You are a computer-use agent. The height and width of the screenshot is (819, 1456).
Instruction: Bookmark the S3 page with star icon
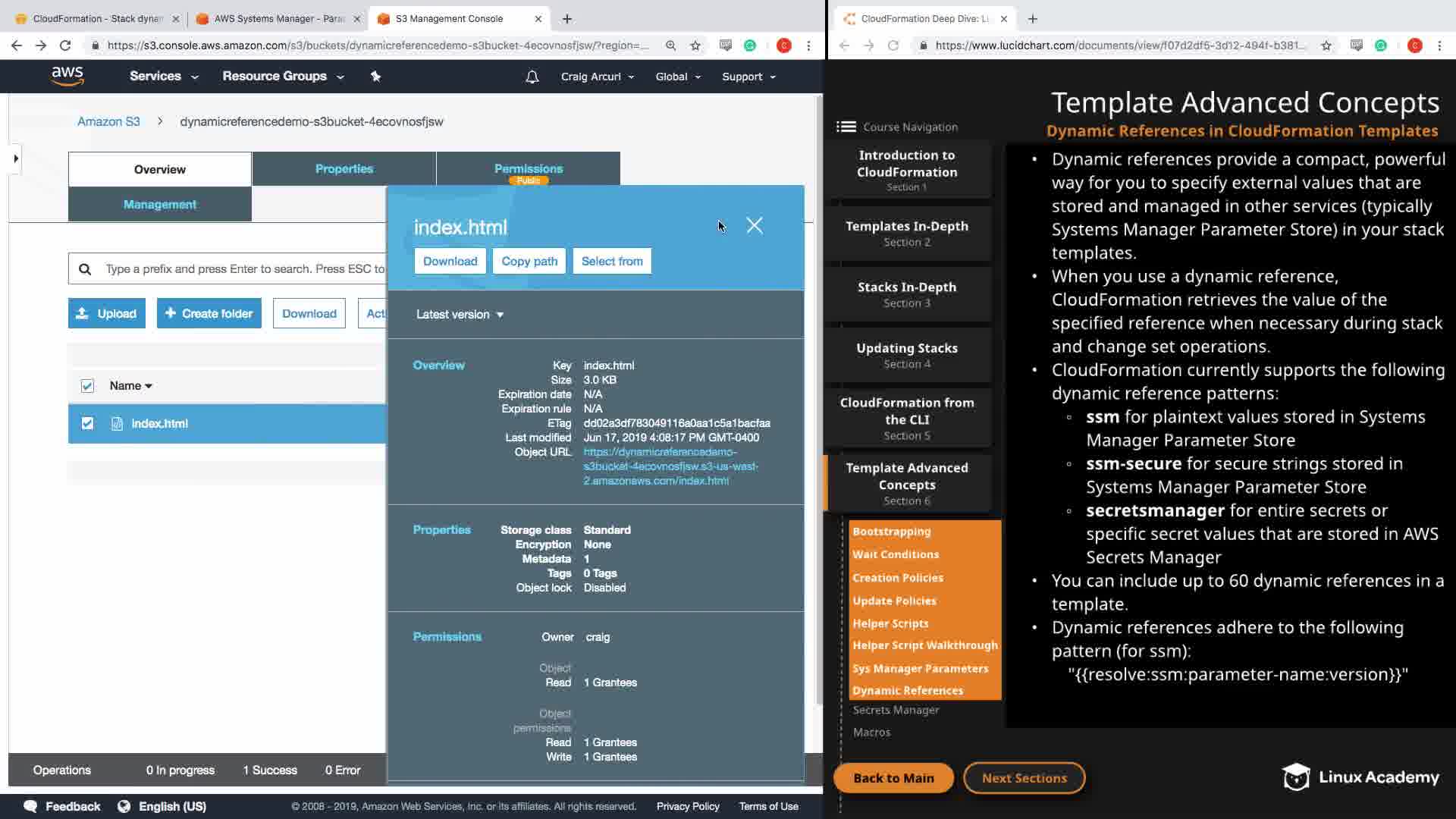695,45
